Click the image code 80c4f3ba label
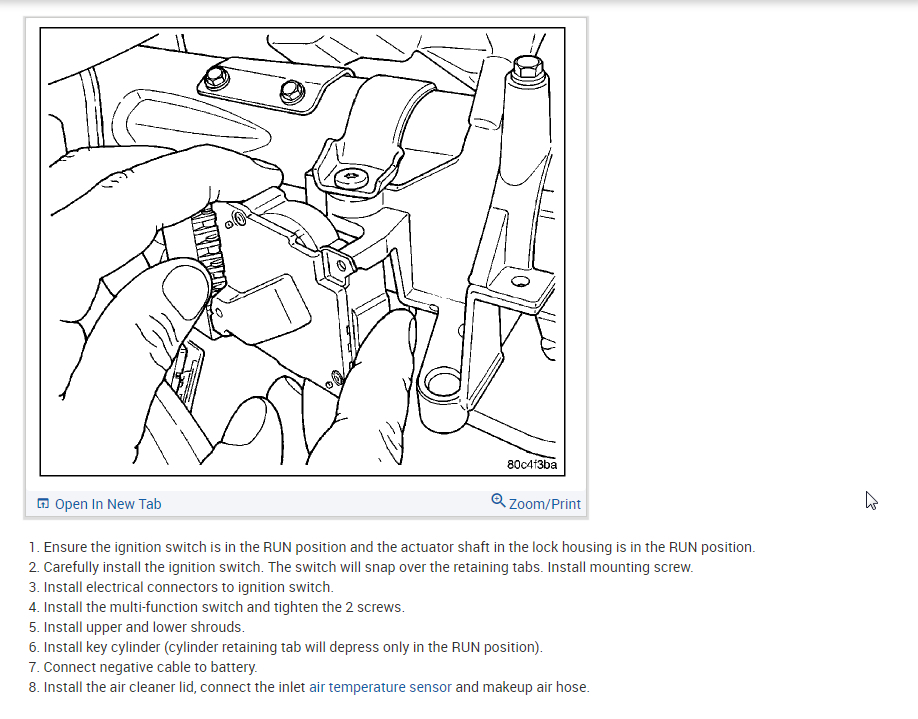Screen dimensions: 918x719 [x=532, y=464]
